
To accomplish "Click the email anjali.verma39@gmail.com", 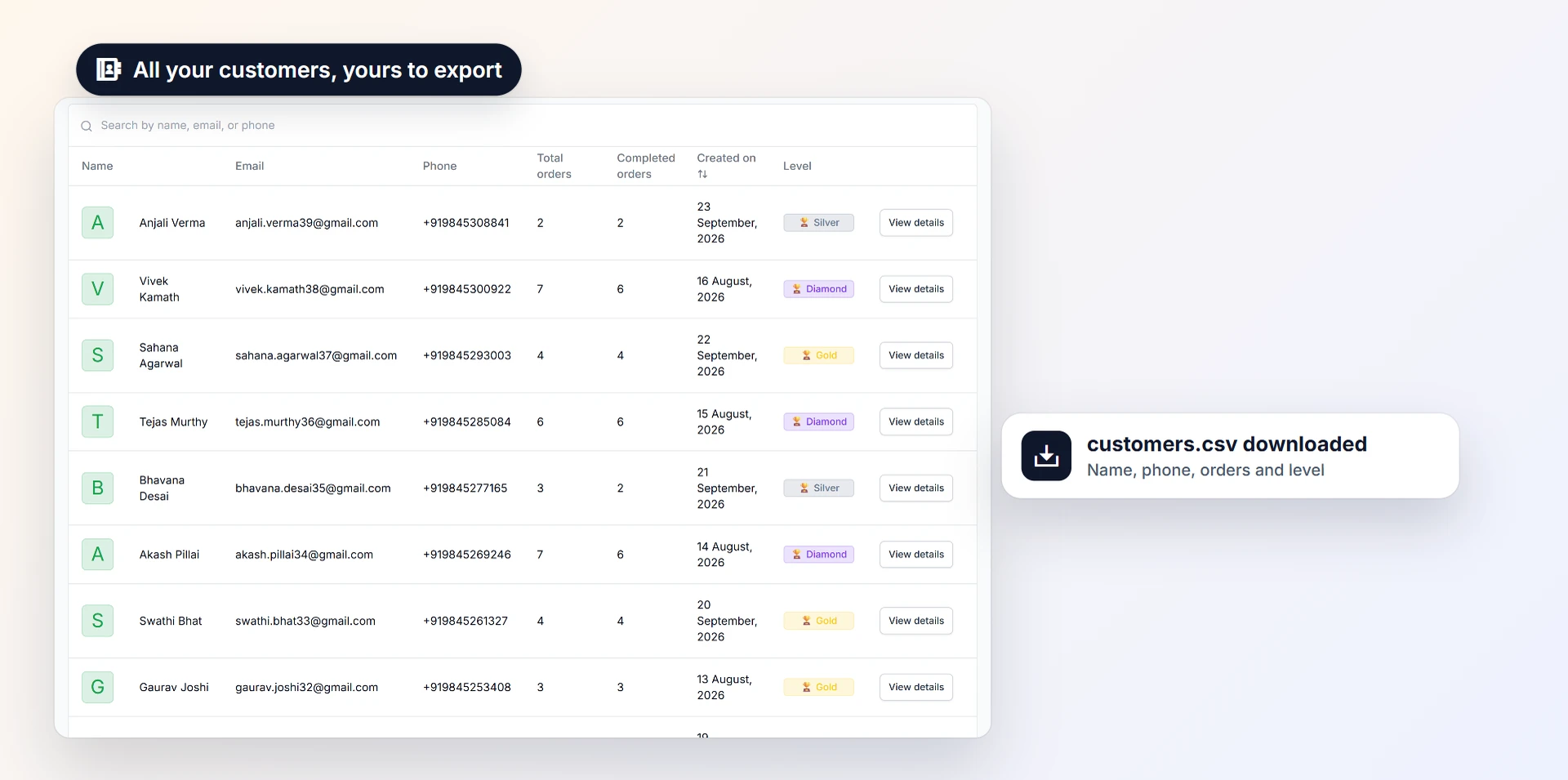I will coord(306,223).
